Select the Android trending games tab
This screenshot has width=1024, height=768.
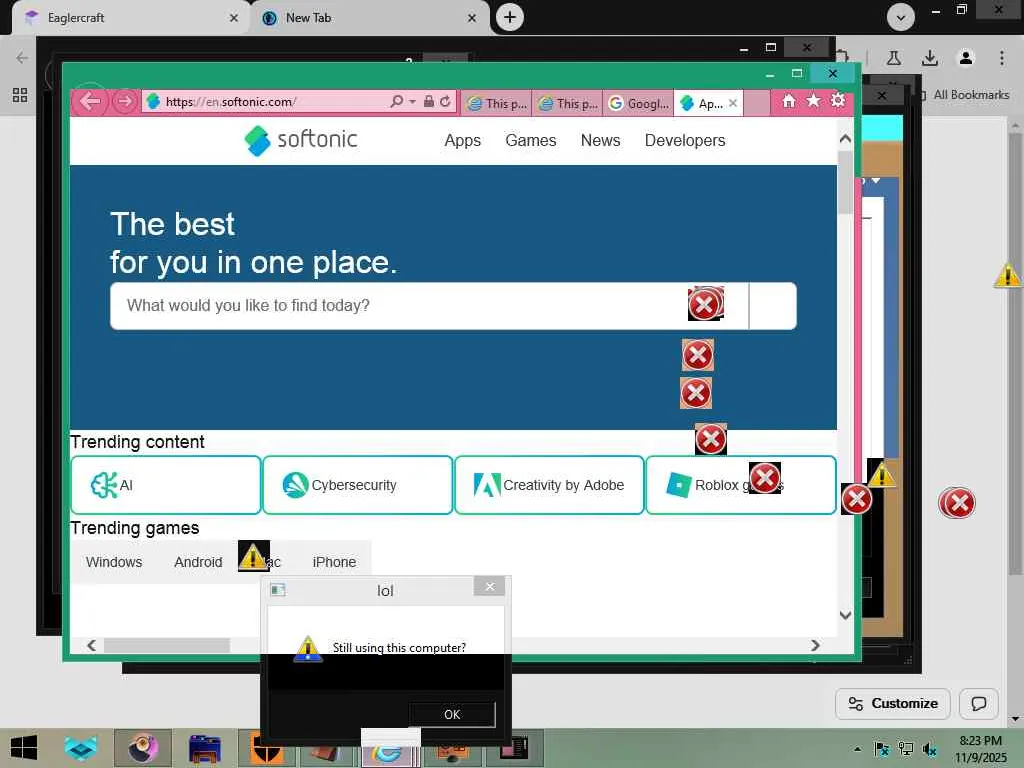click(x=199, y=562)
